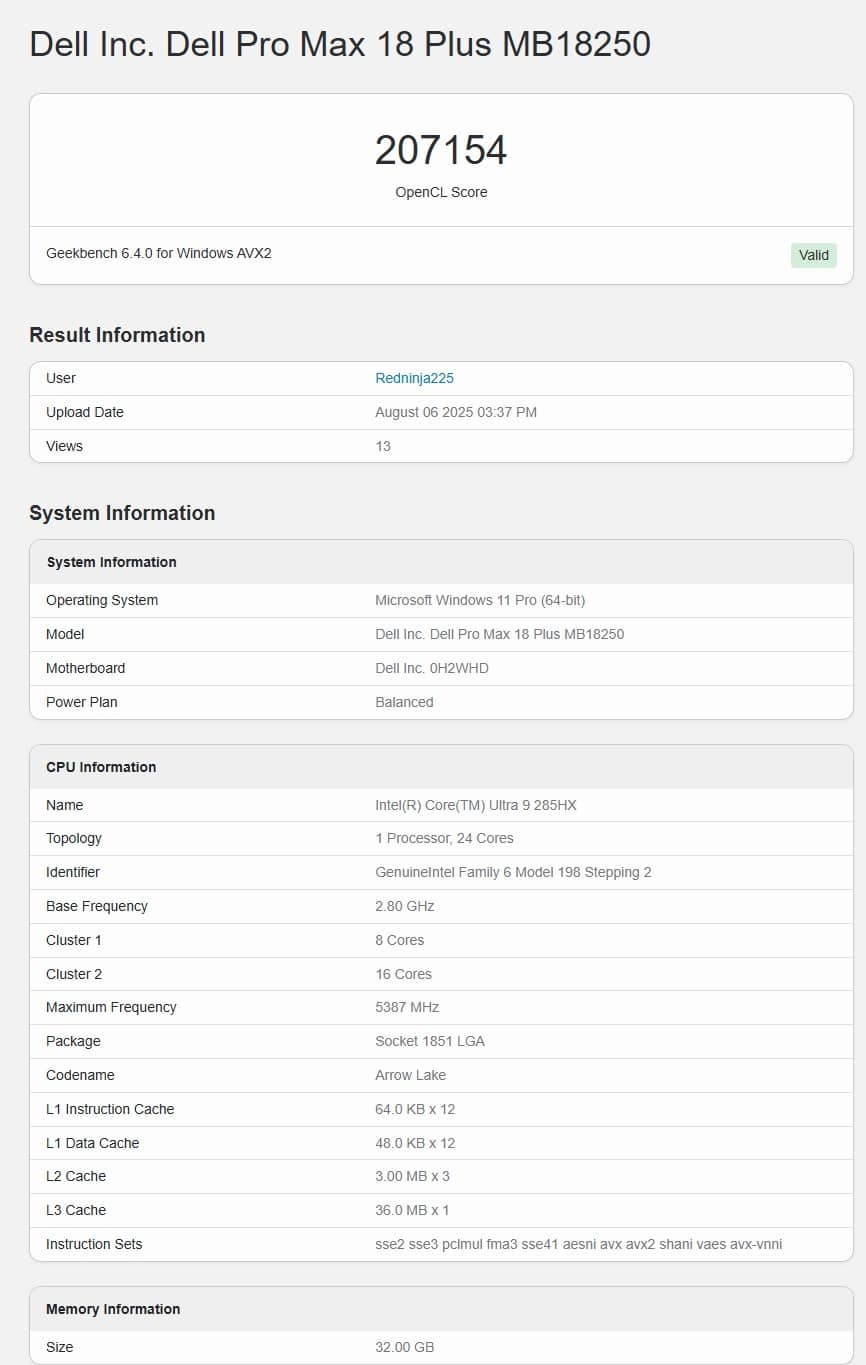Click the Result Information heading

(117, 335)
